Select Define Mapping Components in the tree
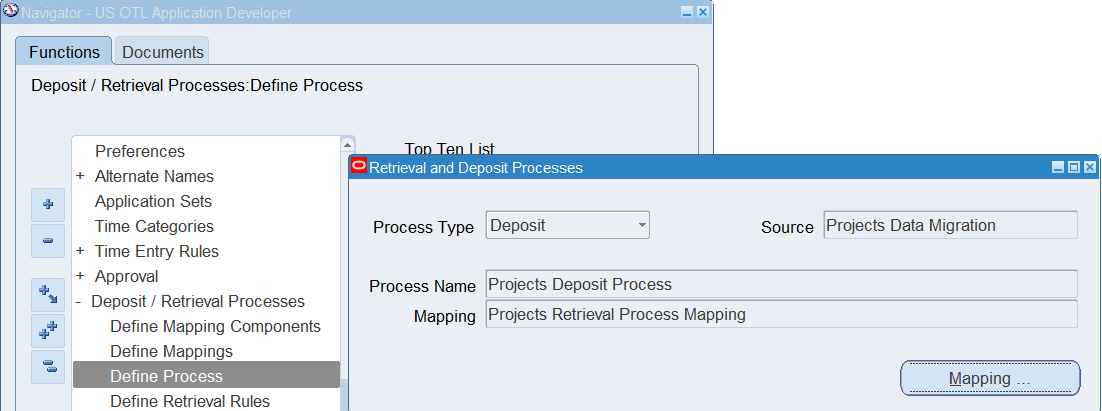This screenshot has height=411, width=1102. tap(215, 326)
